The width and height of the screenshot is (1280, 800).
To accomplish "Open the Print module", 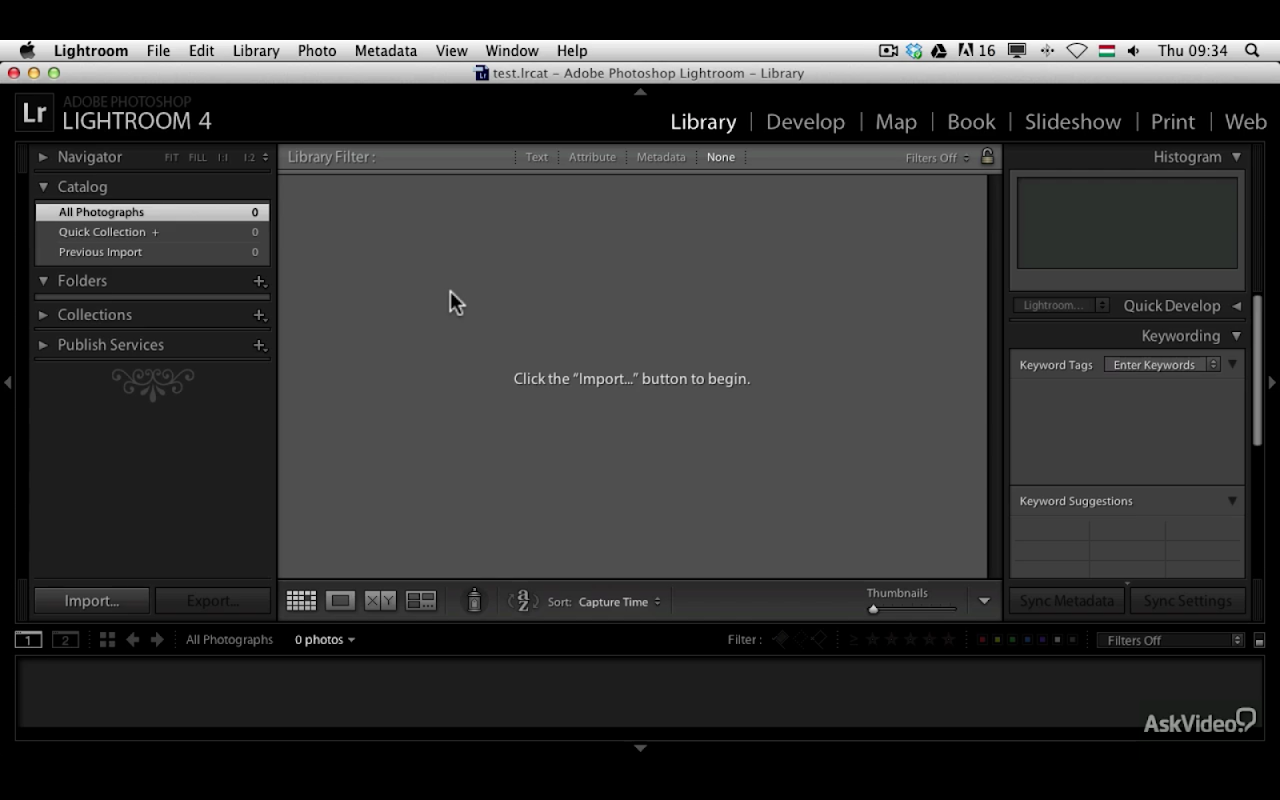I will [1173, 122].
